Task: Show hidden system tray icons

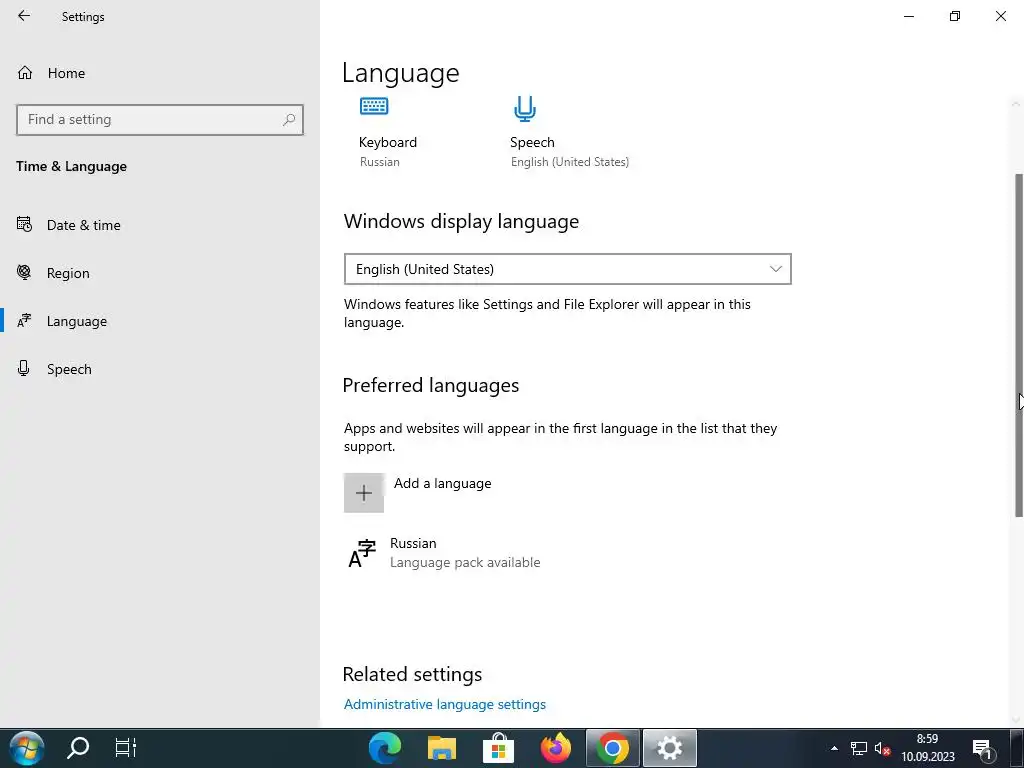Action: pyautogui.click(x=834, y=748)
